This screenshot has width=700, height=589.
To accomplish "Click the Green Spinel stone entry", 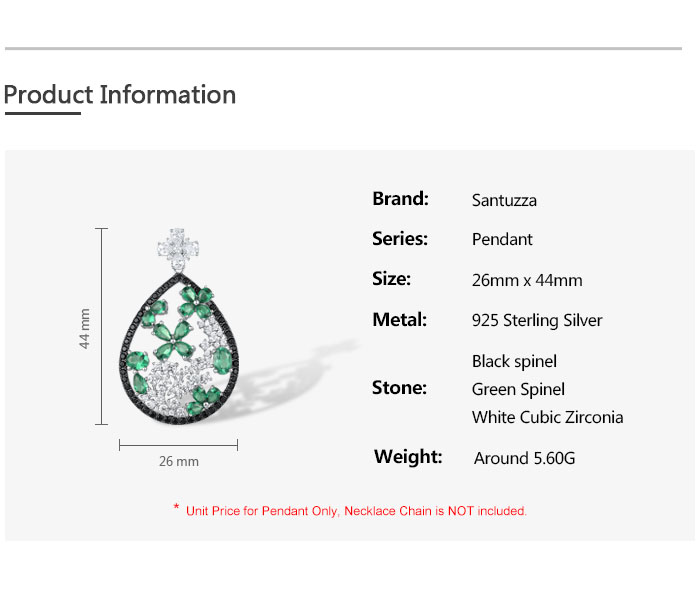I will tap(518, 389).
